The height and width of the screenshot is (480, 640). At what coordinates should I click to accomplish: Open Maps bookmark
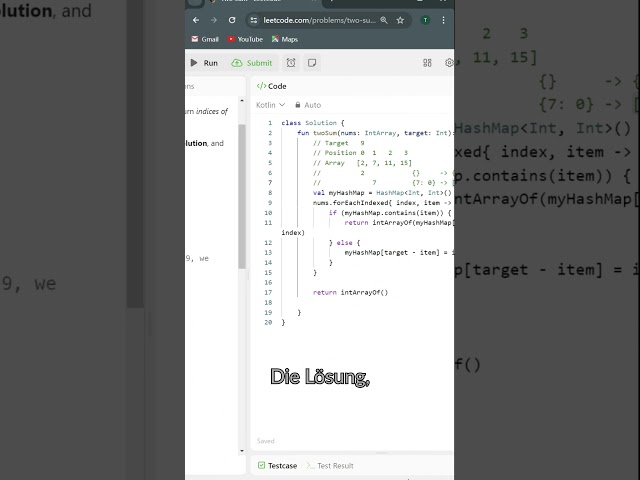coord(284,39)
